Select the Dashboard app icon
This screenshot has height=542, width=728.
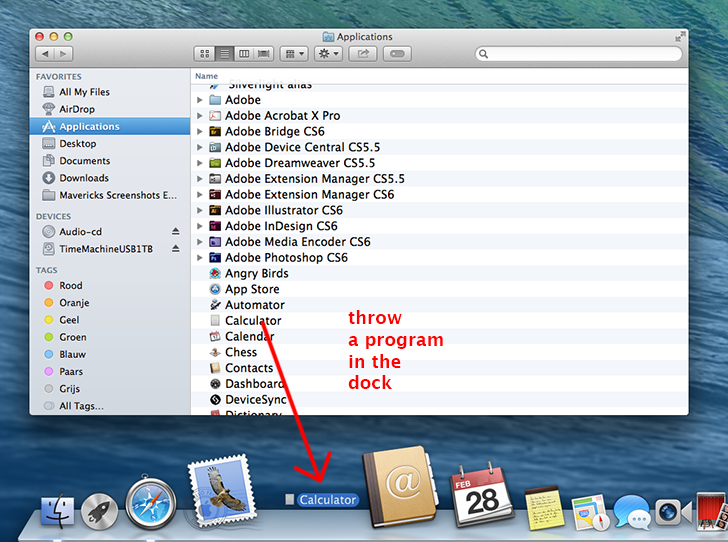tap(215, 384)
